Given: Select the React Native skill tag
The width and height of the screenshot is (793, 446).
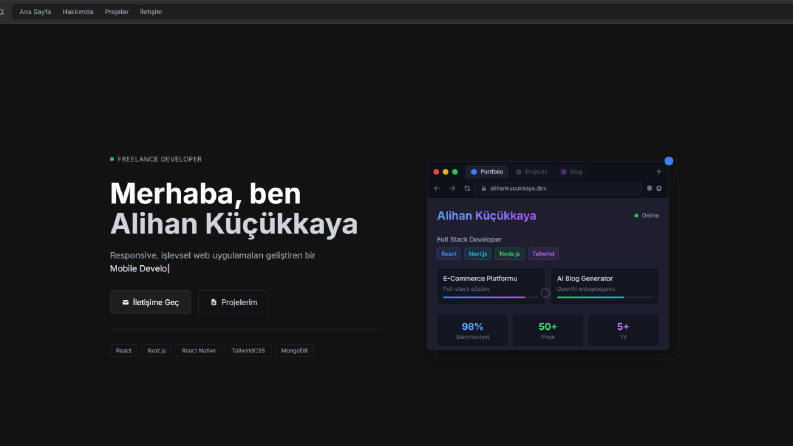Looking at the screenshot, I should pos(198,350).
